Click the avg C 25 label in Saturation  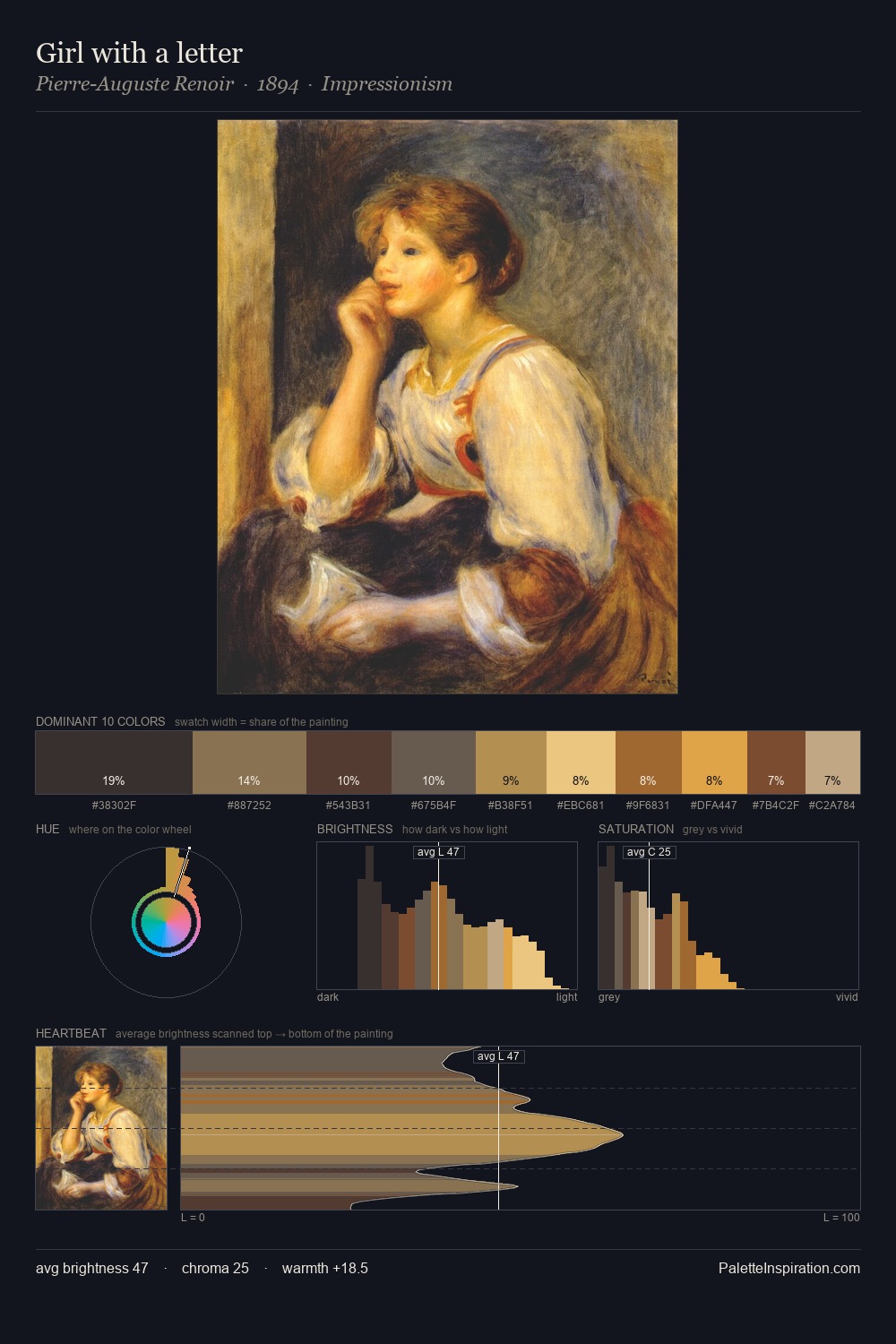click(x=650, y=852)
